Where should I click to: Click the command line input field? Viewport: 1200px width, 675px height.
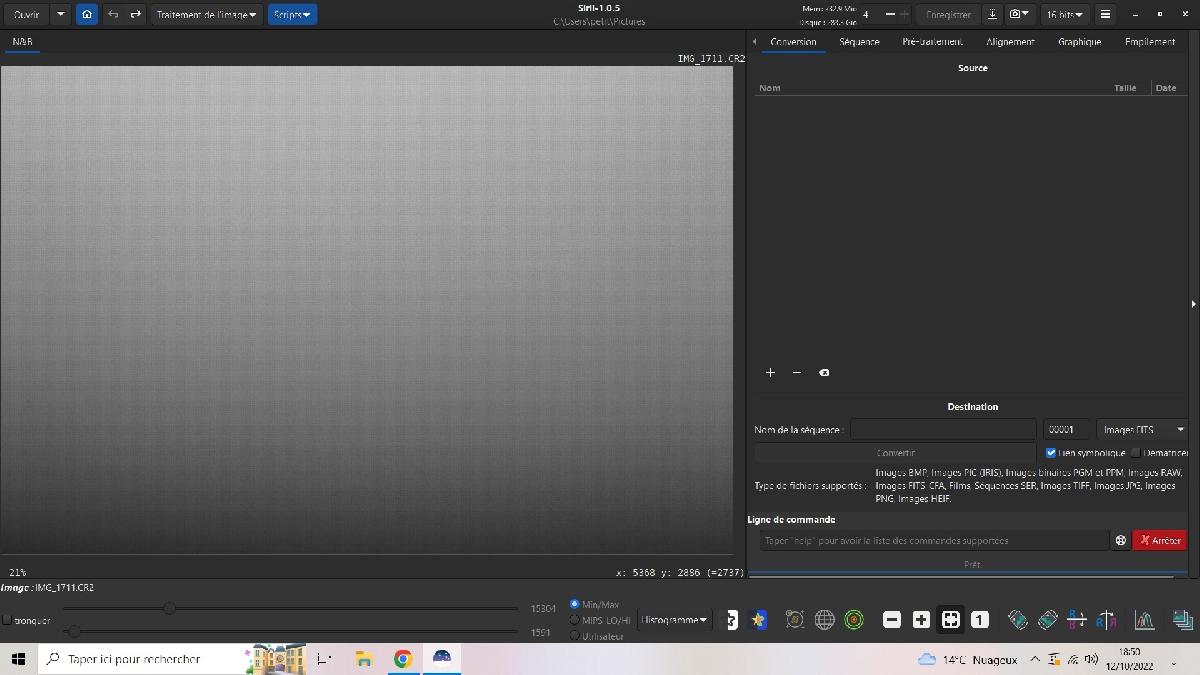[x=934, y=540]
